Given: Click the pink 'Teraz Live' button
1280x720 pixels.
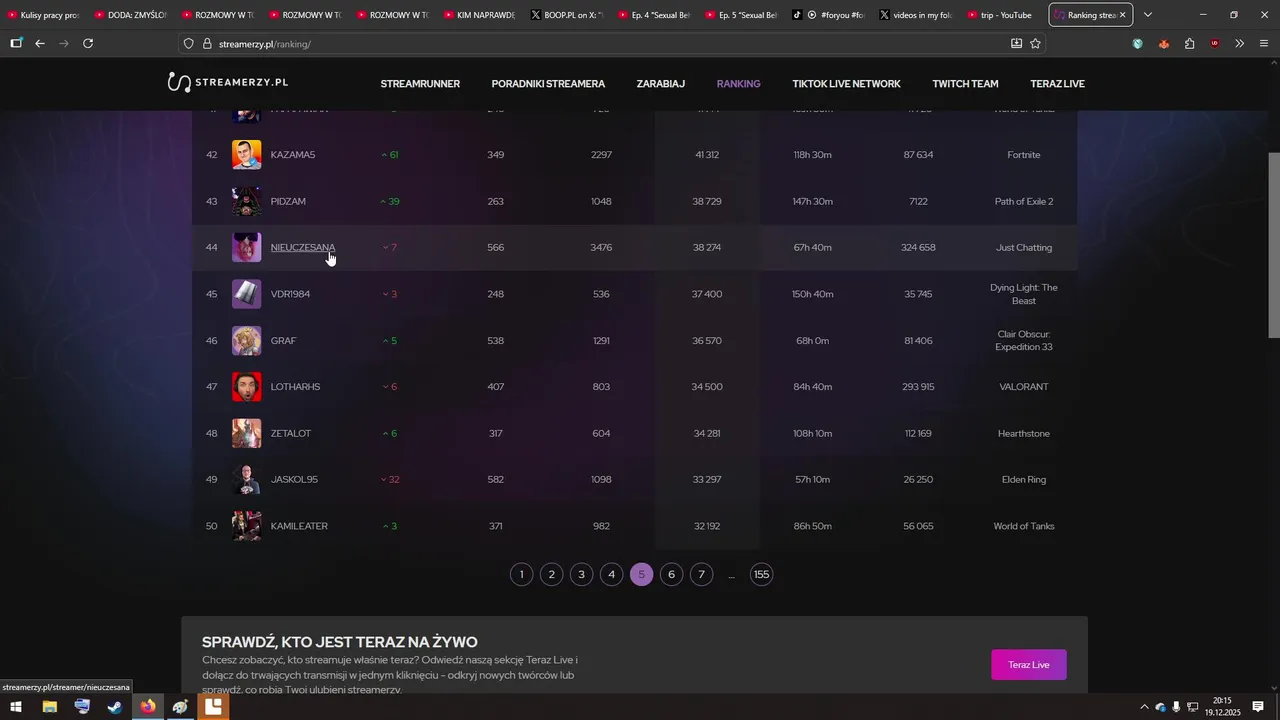Looking at the screenshot, I should (x=1028, y=665).
